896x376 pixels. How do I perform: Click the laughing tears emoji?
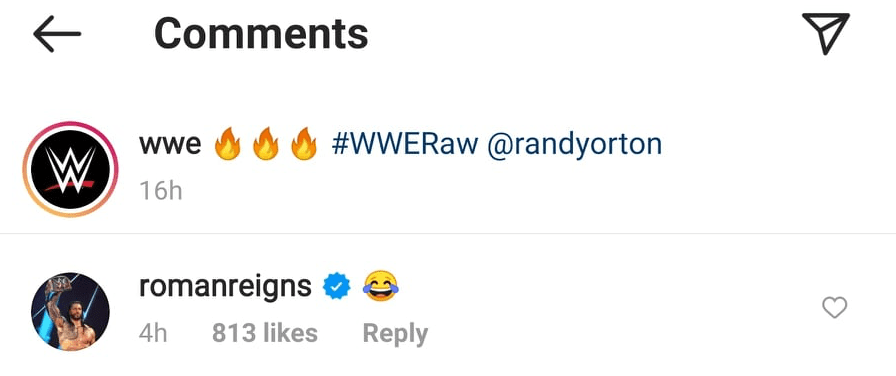point(381,286)
